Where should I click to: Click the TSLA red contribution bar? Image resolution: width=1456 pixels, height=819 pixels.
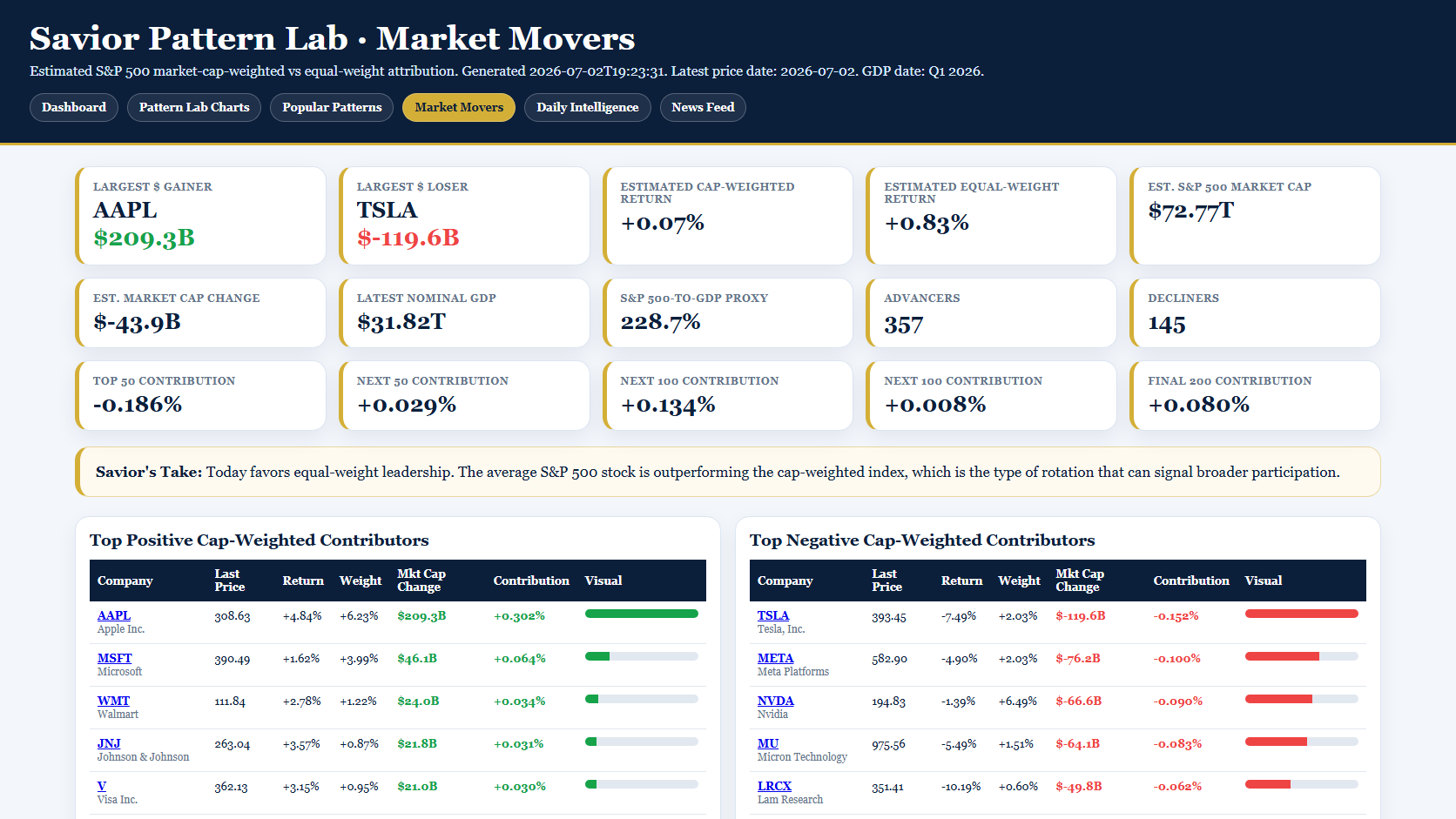pyautogui.click(x=1302, y=614)
